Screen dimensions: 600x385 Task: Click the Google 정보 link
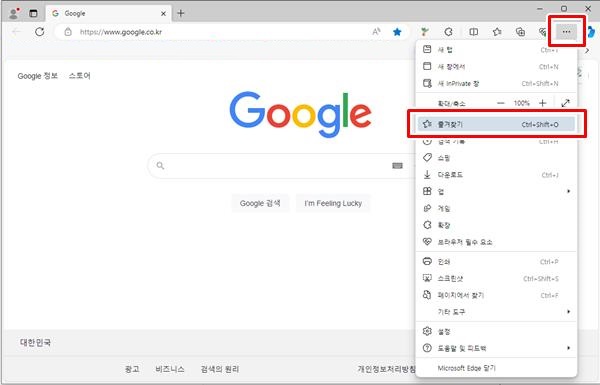38,76
